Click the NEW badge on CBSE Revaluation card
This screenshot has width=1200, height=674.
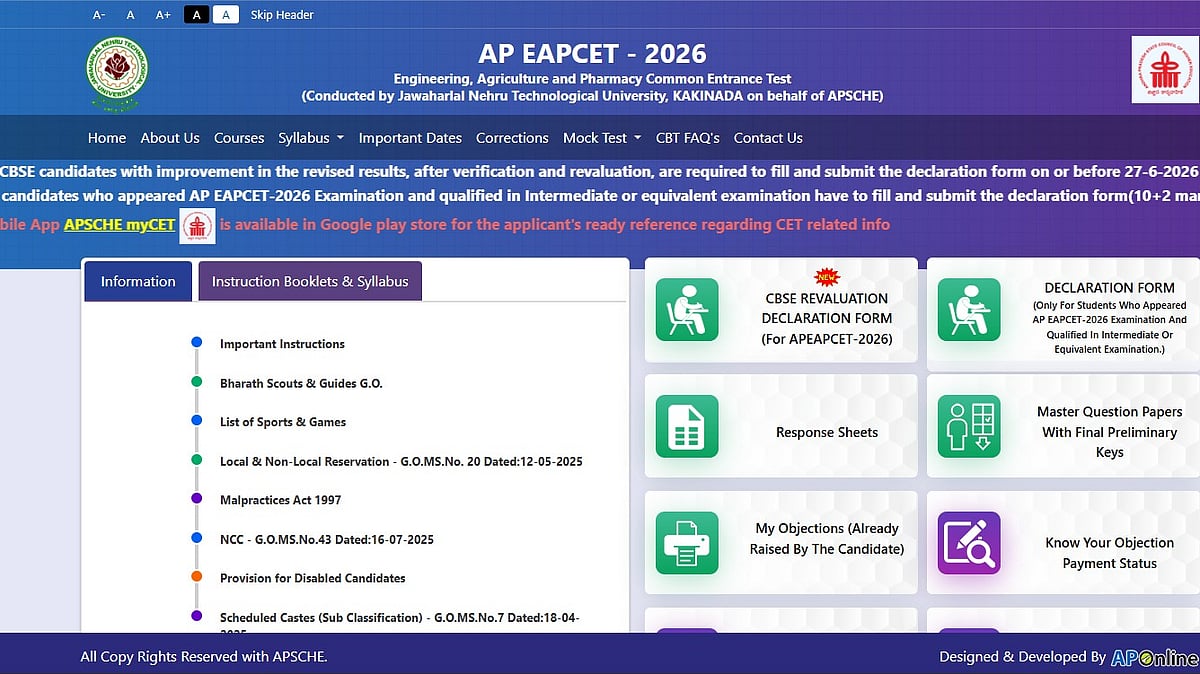click(826, 276)
